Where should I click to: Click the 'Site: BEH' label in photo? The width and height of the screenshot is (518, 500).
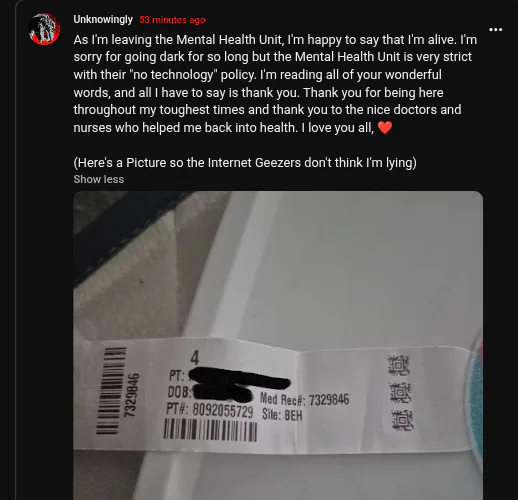[282, 415]
